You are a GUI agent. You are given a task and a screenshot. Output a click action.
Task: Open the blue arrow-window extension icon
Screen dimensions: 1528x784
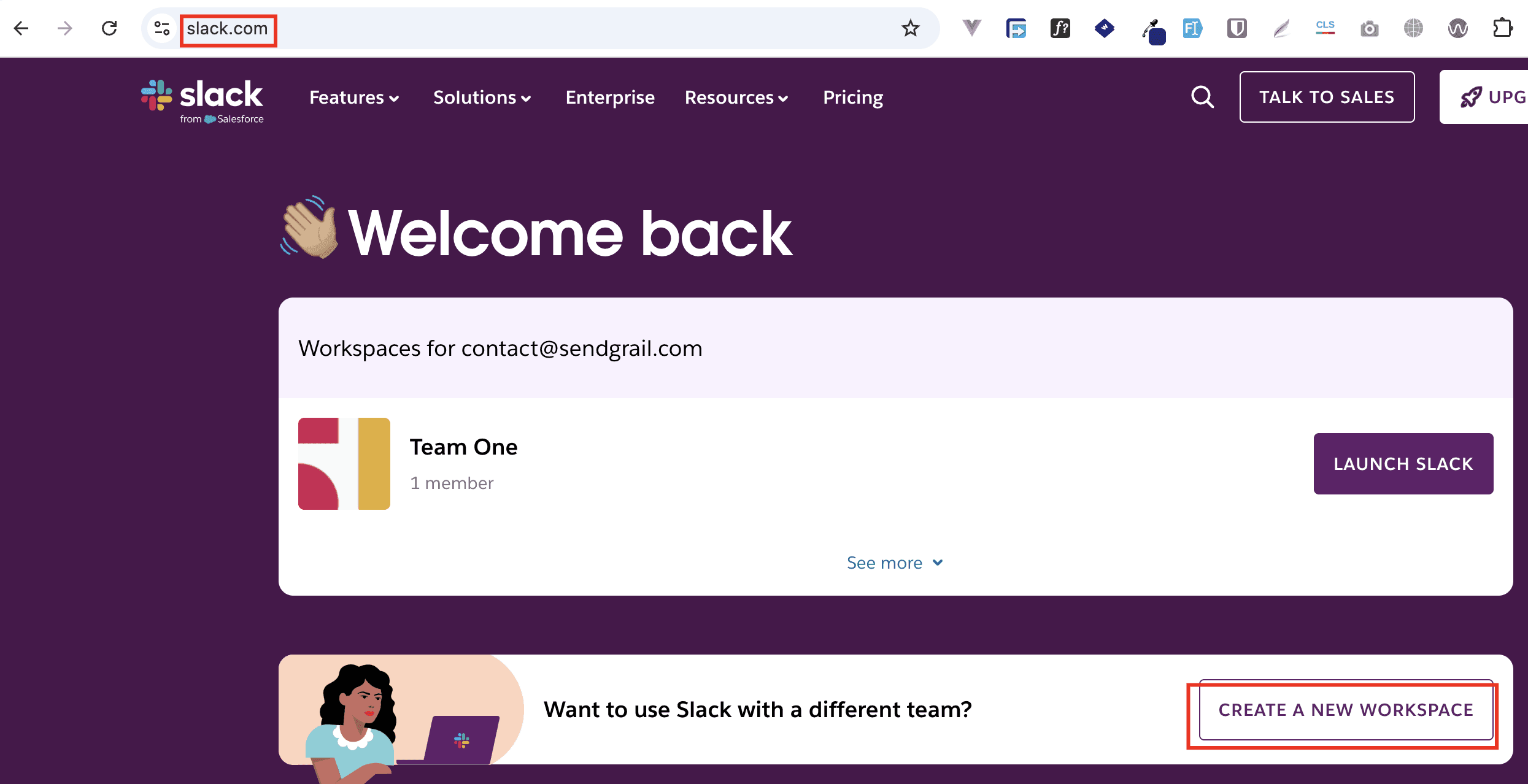click(1016, 28)
